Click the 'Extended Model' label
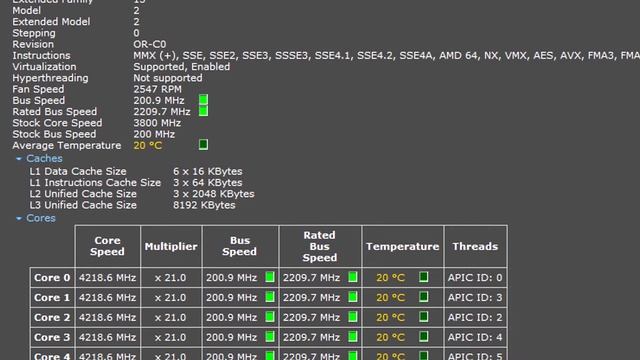Image resolution: width=640 pixels, height=360 pixels. 51,22
